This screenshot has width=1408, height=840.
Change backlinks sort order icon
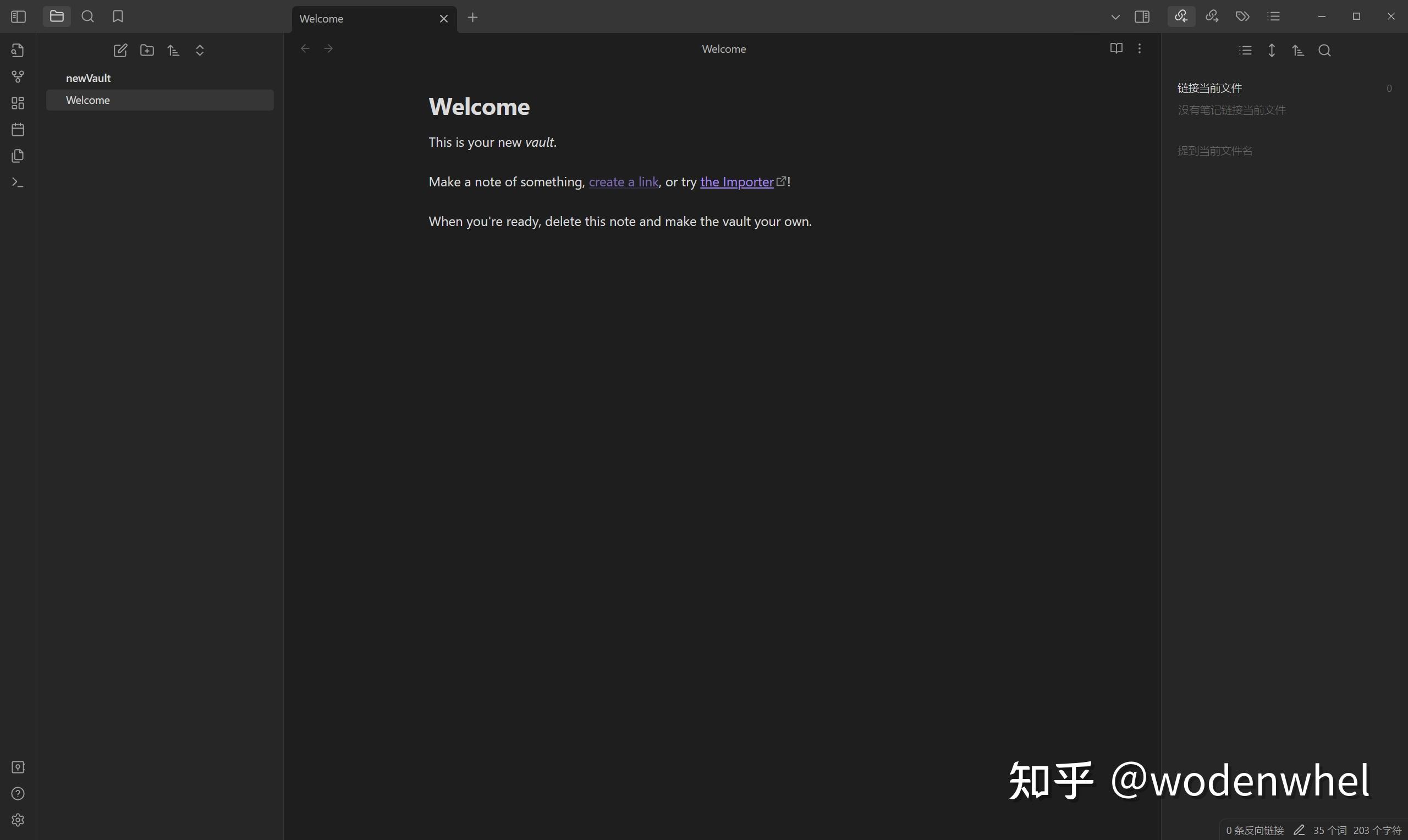pyautogui.click(x=1298, y=51)
